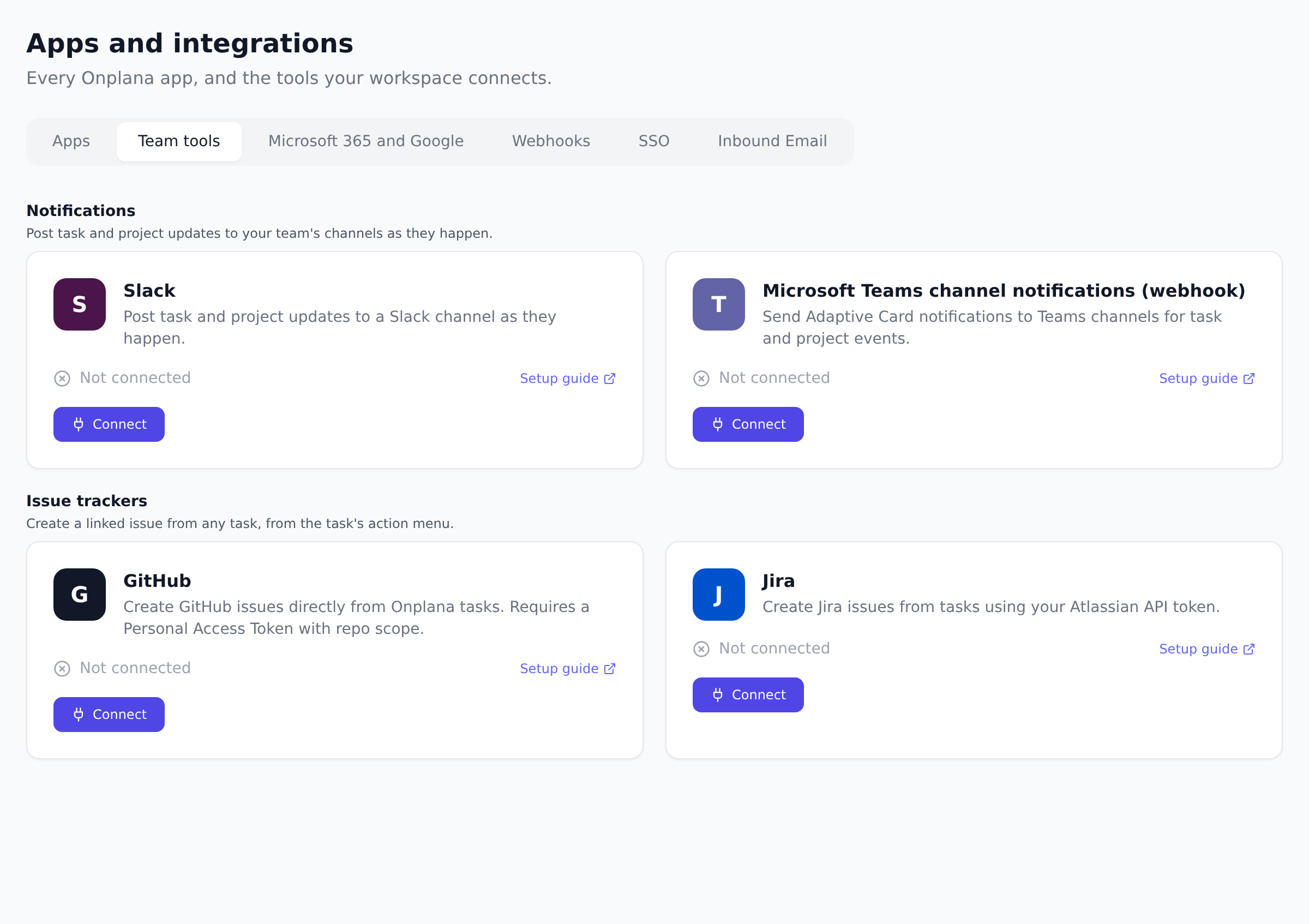Click the GitHub logo icon

79,595
